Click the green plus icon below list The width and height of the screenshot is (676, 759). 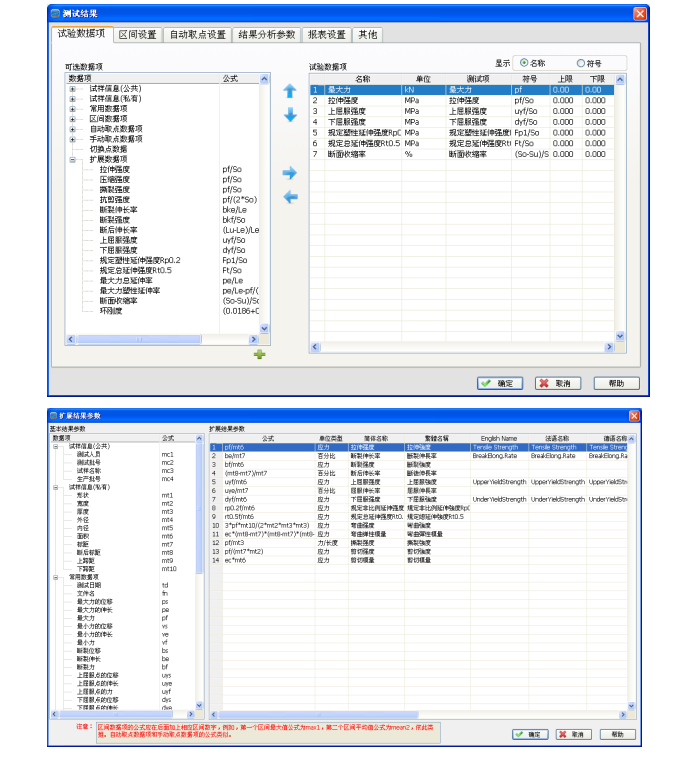(x=259, y=354)
